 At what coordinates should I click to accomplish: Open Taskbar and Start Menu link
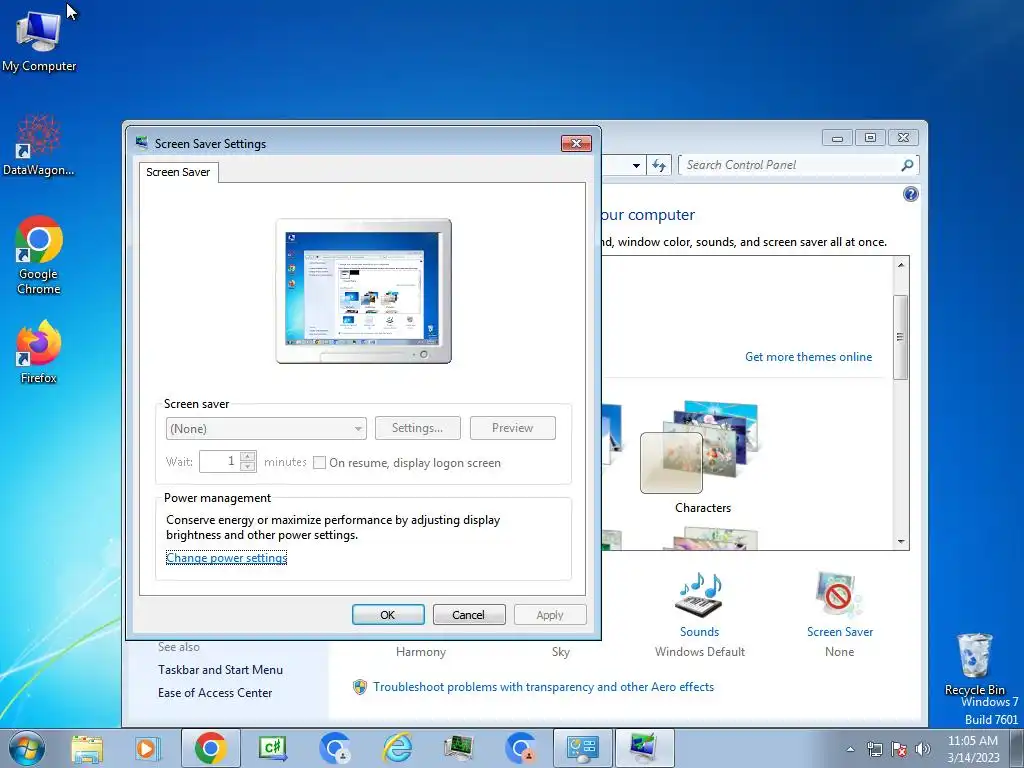pyautogui.click(x=220, y=669)
